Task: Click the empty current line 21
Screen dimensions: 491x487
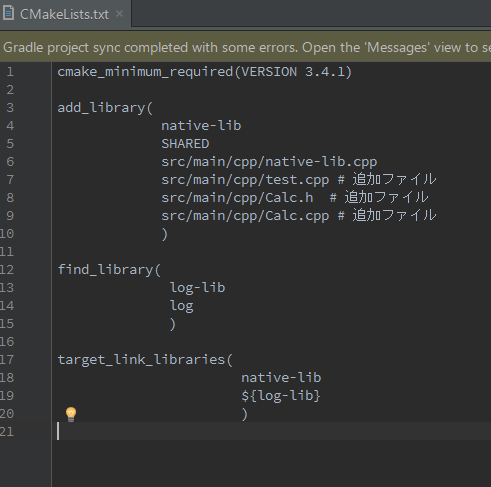Action: coord(272,431)
